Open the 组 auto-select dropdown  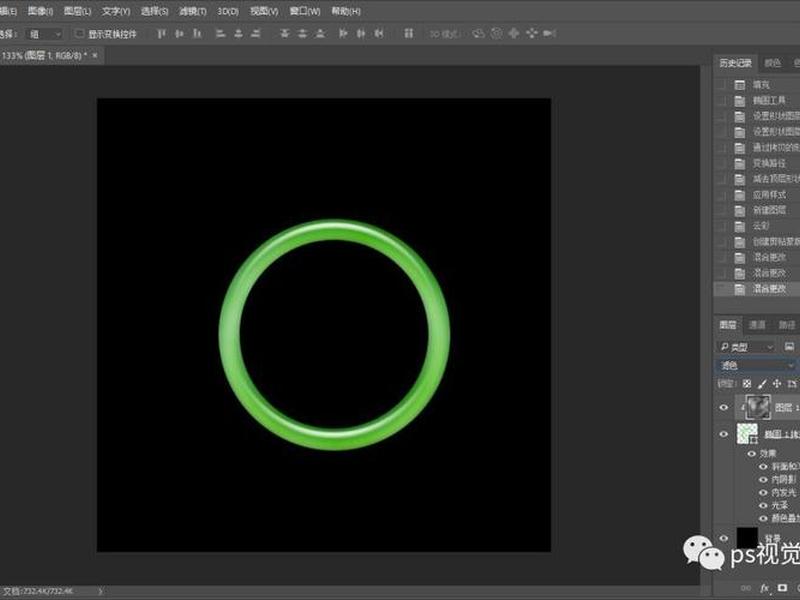(x=45, y=34)
